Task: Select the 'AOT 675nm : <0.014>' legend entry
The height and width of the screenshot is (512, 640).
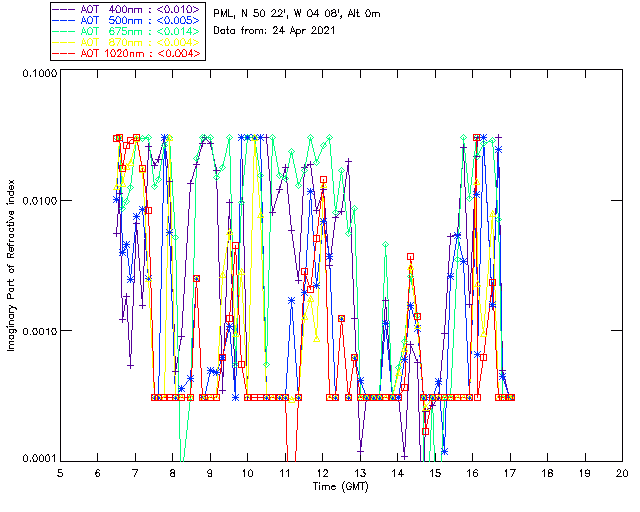Action: click(127, 31)
